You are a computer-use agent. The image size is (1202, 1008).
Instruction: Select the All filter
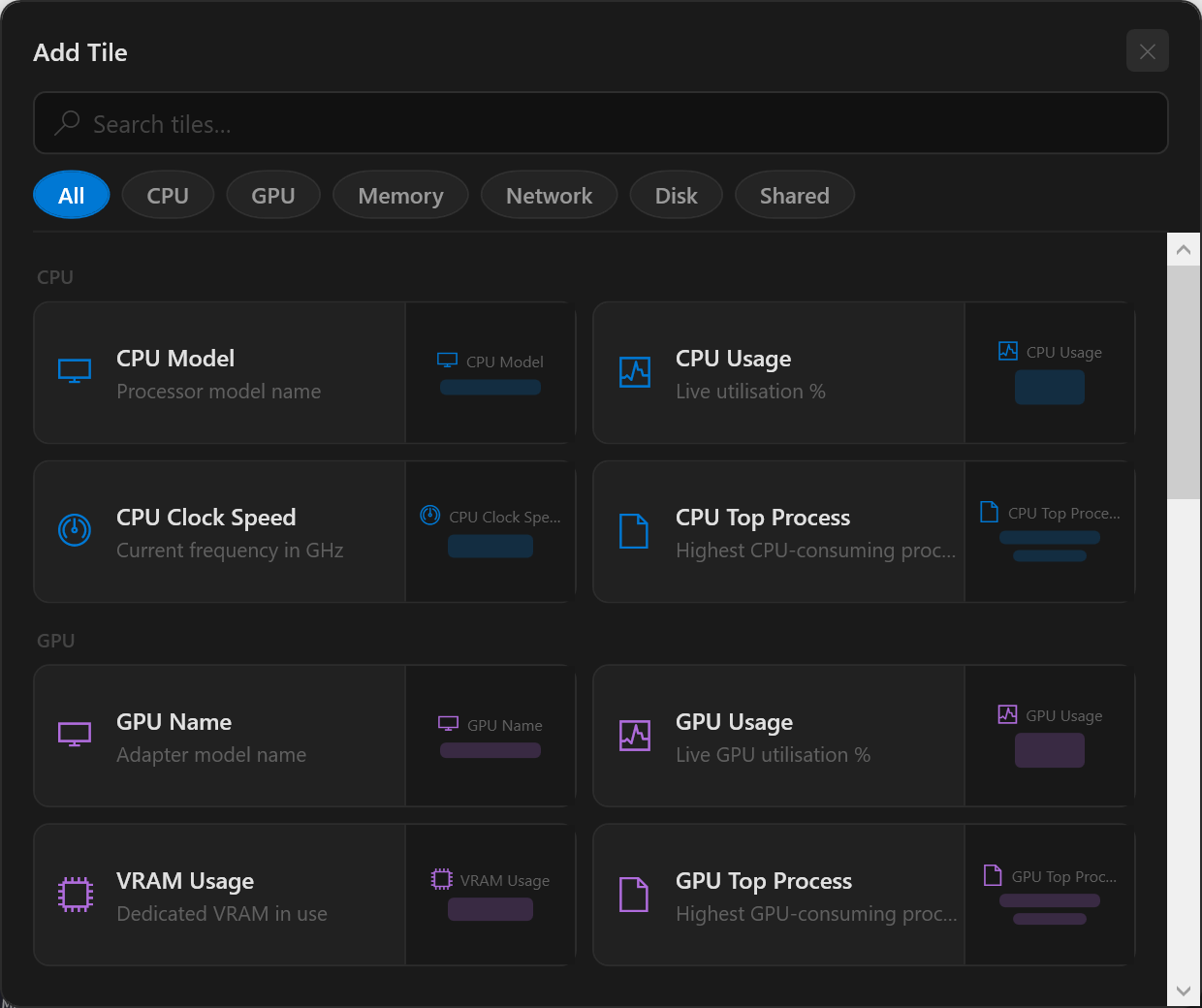pyautogui.click(x=71, y=194)
